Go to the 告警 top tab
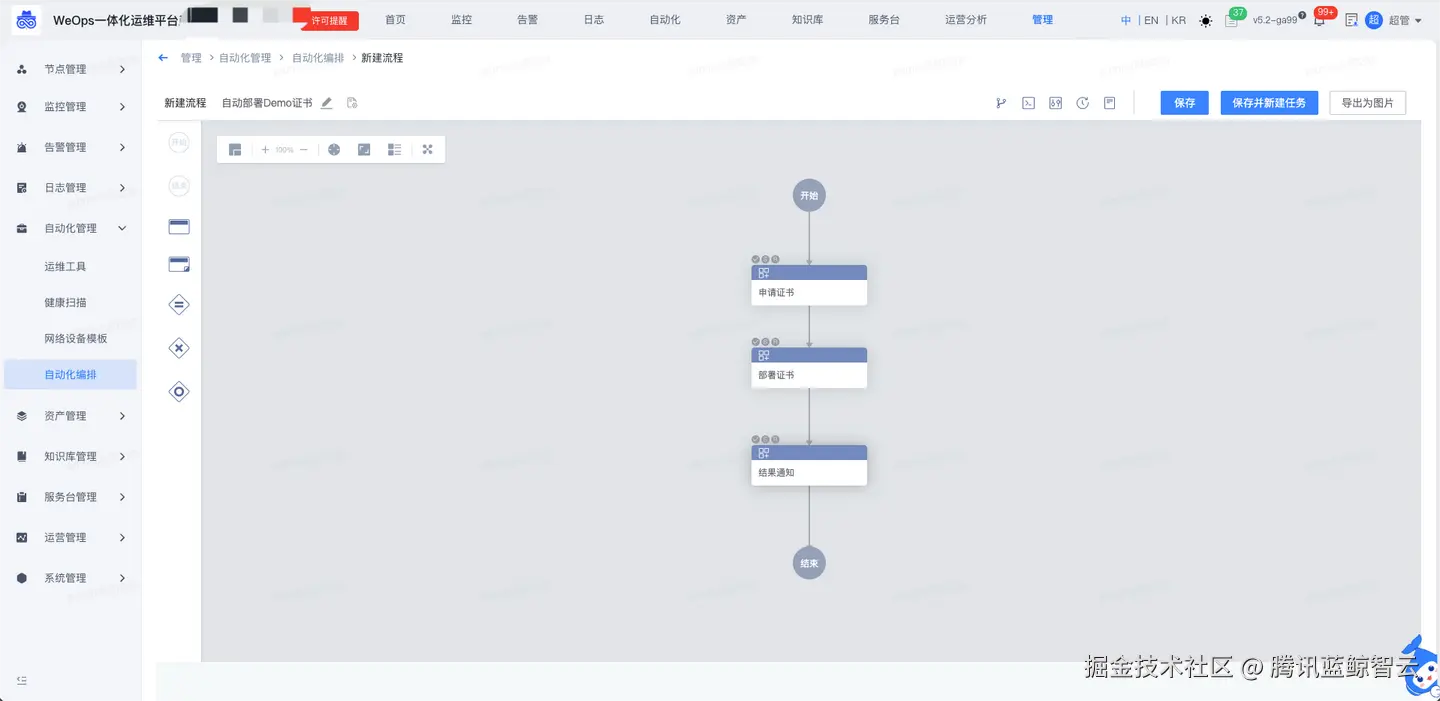The image size is (1440, 701). (x=527, y=20)
